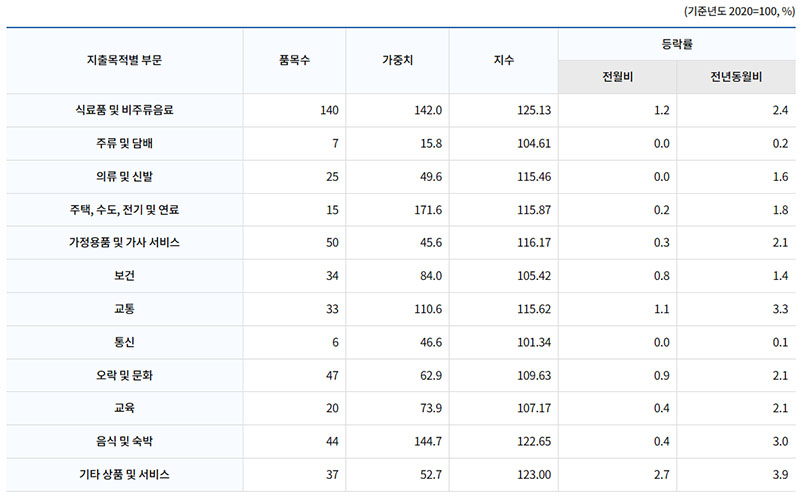Click index value 122.65
This screenshot has height=500, width=800.
534,441
